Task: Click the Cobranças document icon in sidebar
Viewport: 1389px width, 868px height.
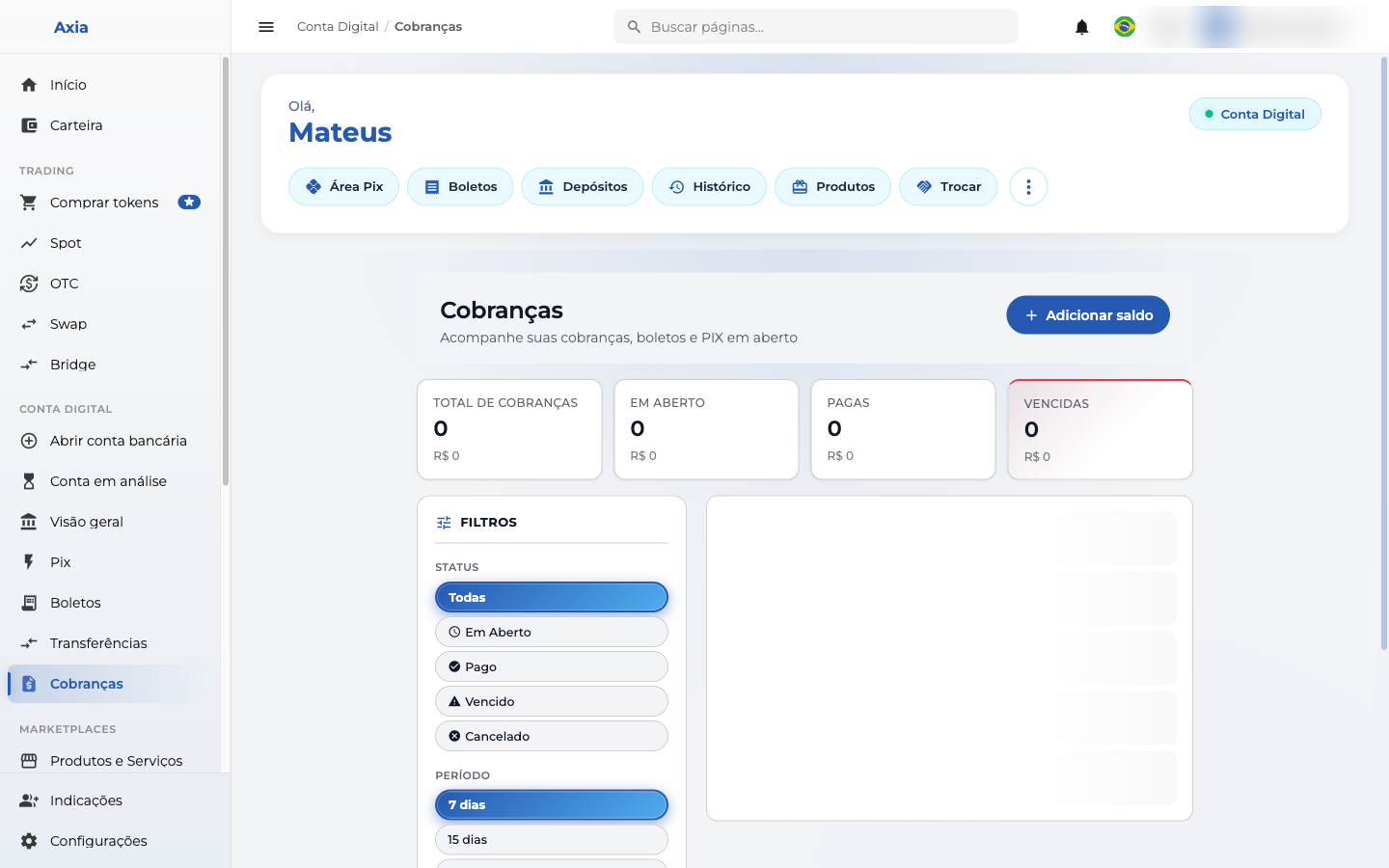Action: coord(29,684)
